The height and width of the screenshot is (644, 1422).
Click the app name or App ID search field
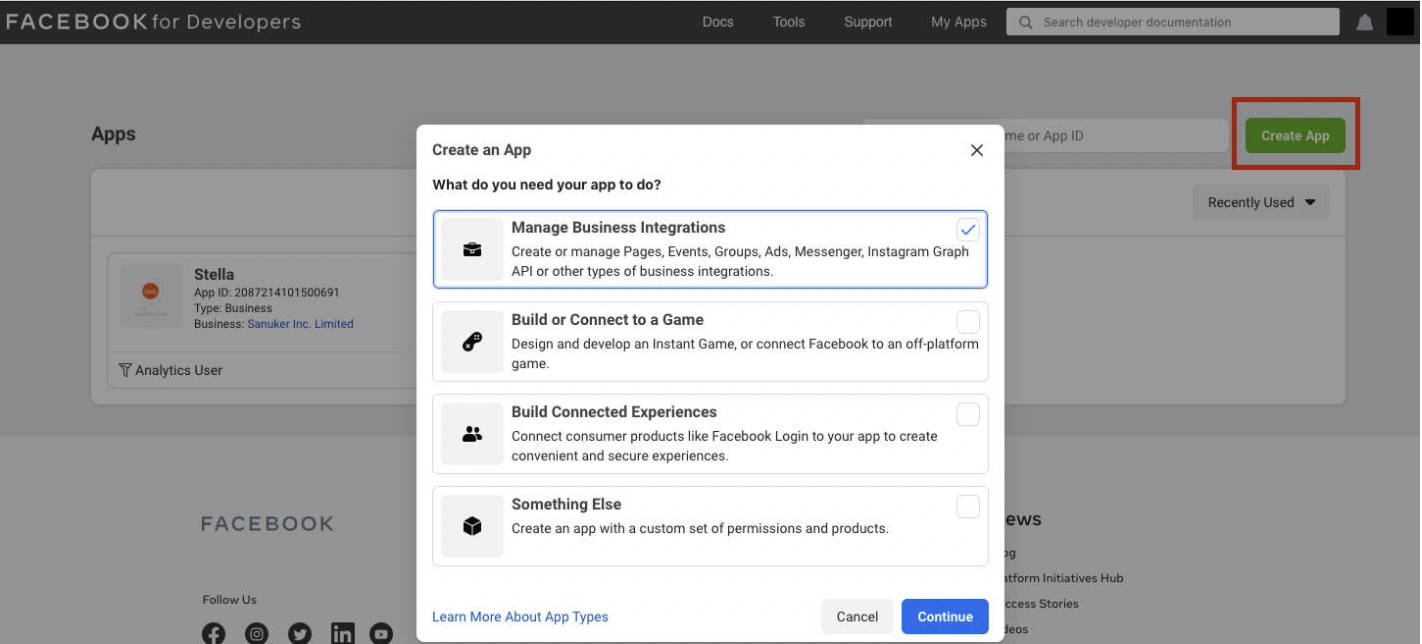coord(1115,136)
